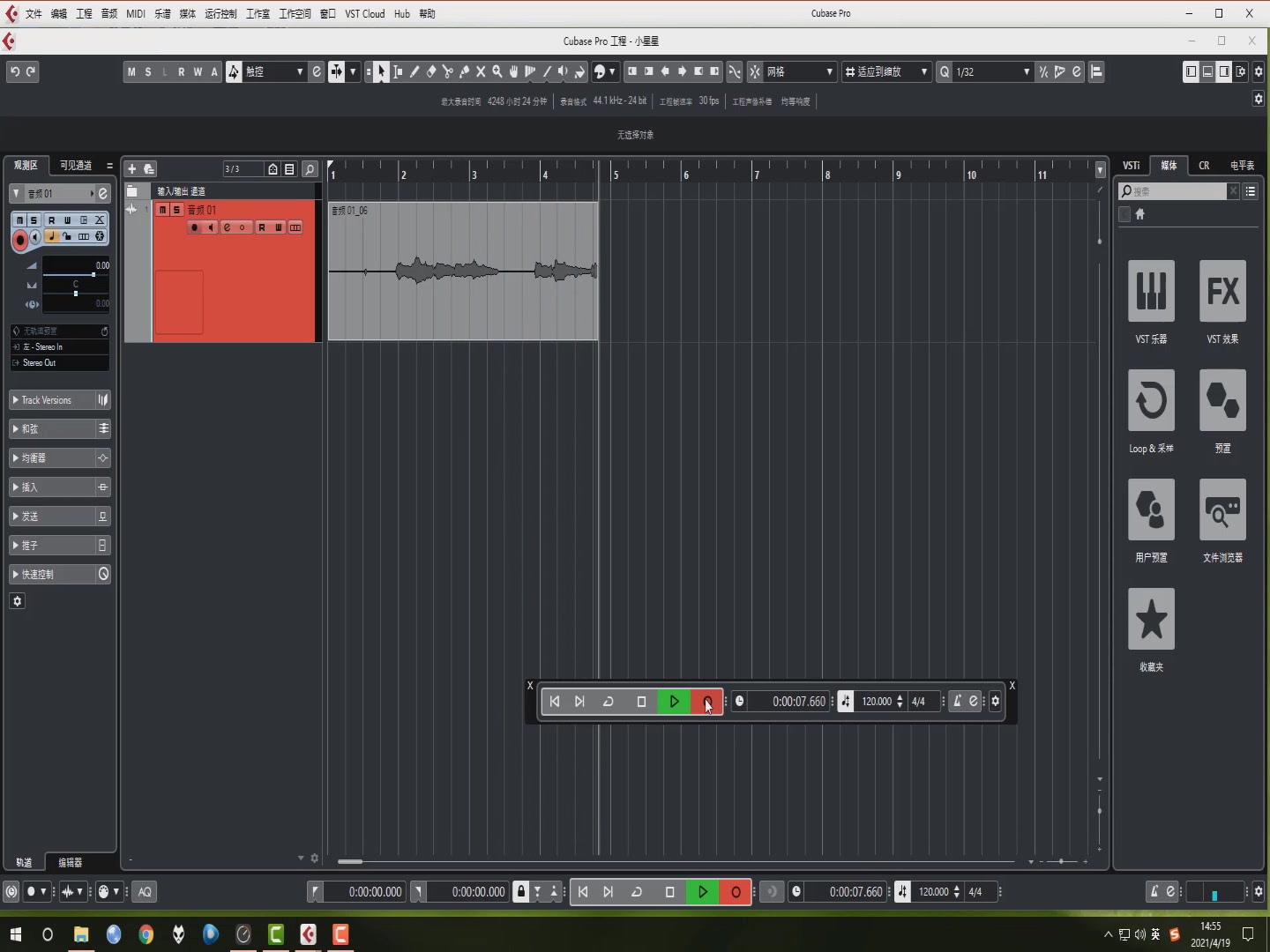Switch to the CR tab in right zone
Viewport: 1270px width, 952px height.
click(x=1204, y=165)
